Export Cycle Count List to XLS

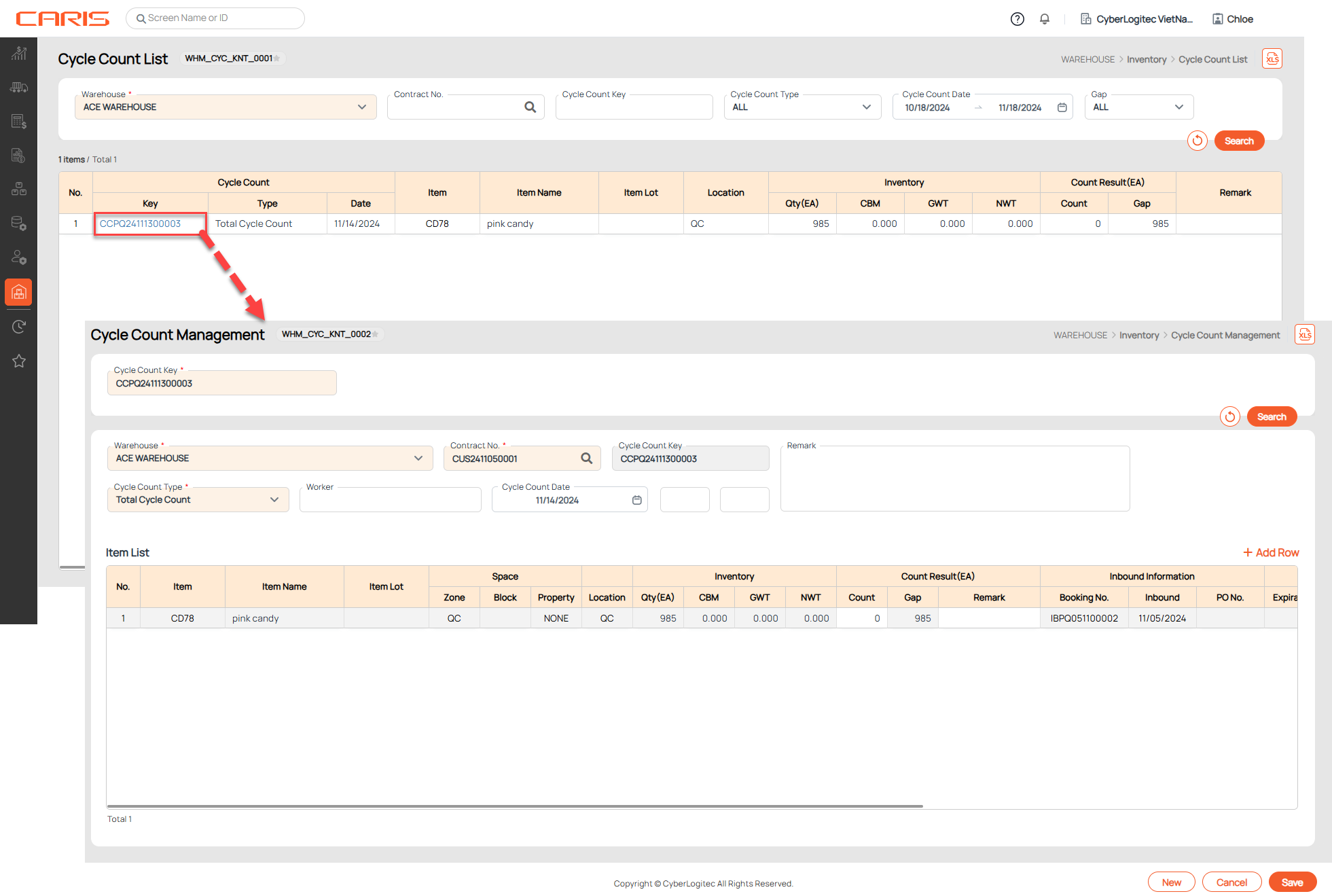coord(1272,59)
